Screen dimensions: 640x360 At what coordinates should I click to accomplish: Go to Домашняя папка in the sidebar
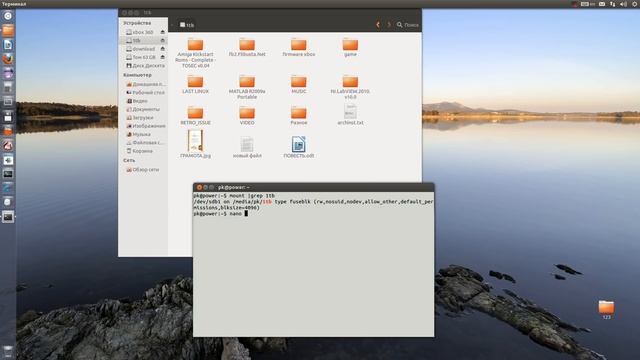tap(145, 84)
